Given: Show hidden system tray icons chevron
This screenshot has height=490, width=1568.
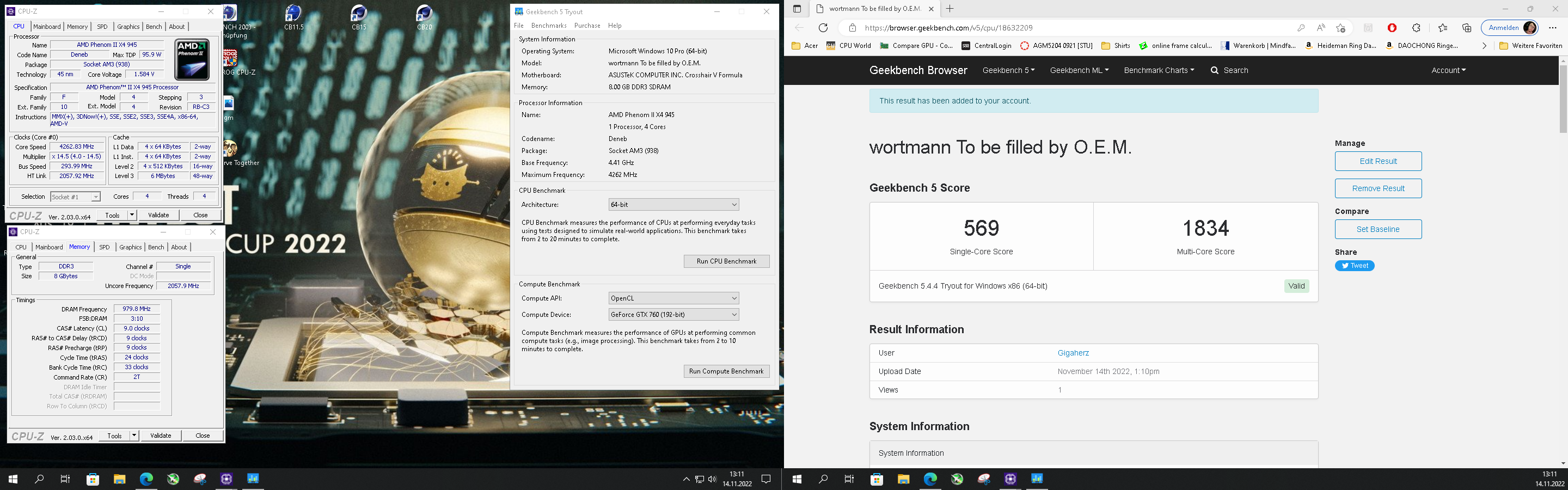Looking at the screenshot, I should pos(686,479).
